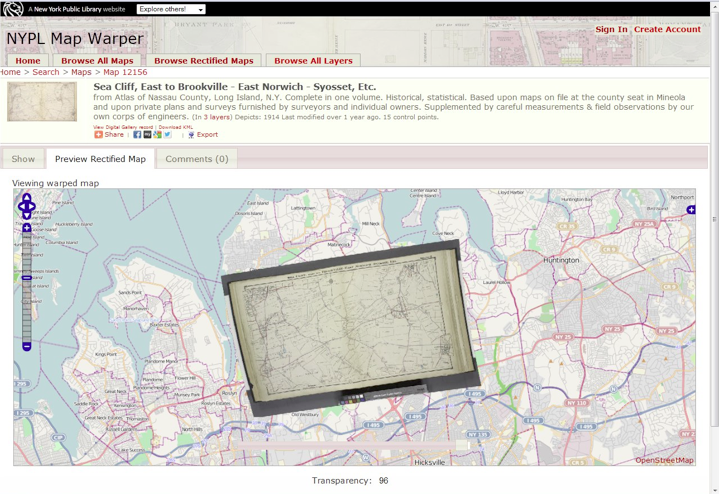Click the NYPL Map Warper title

75,39
